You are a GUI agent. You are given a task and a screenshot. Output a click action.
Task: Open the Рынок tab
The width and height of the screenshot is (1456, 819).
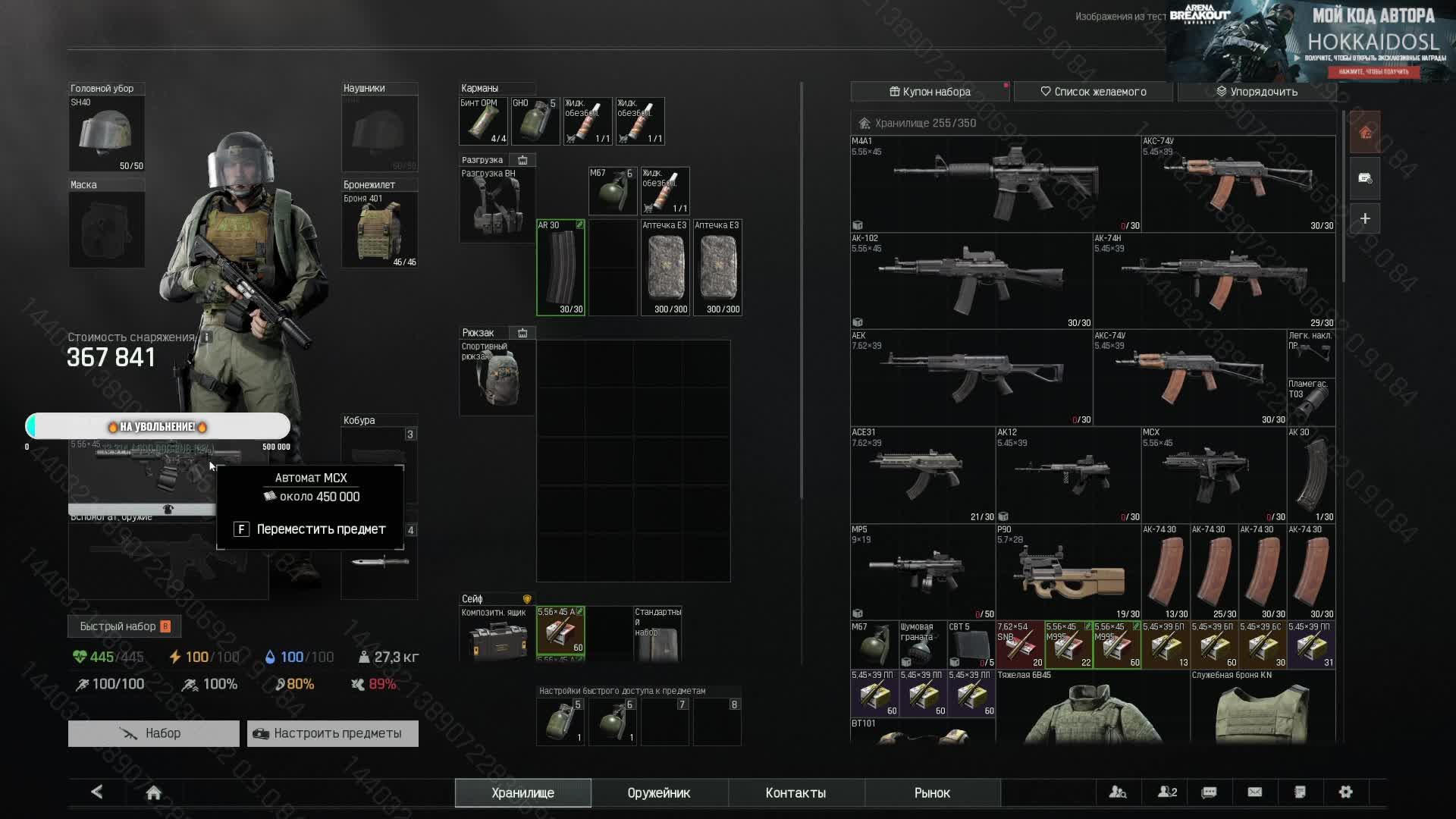(x=931, y=792)
